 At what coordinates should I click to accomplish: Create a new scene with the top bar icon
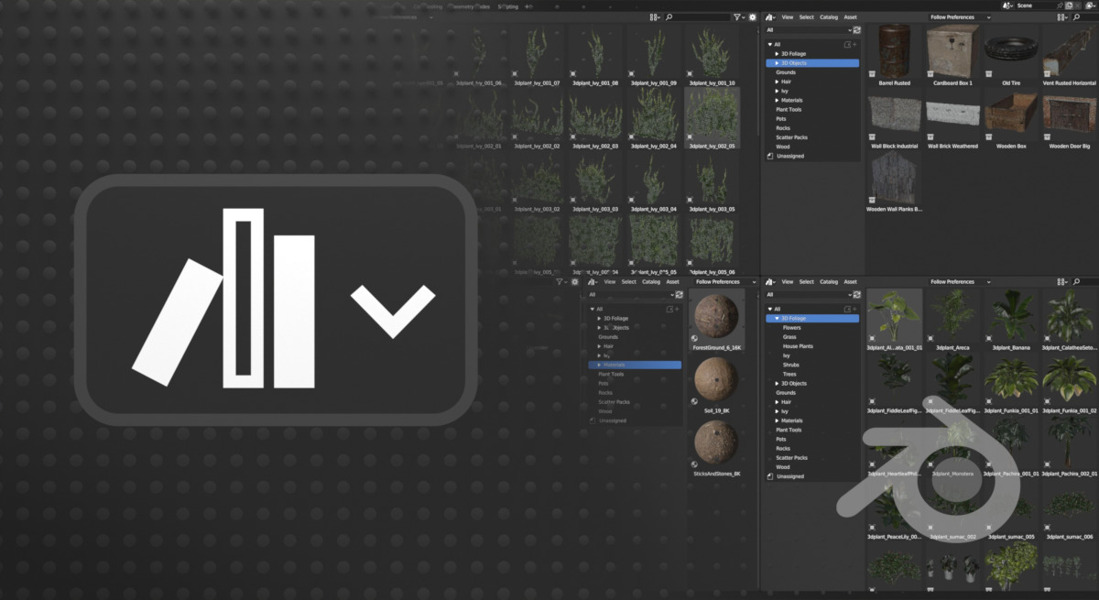point(1069,5)
